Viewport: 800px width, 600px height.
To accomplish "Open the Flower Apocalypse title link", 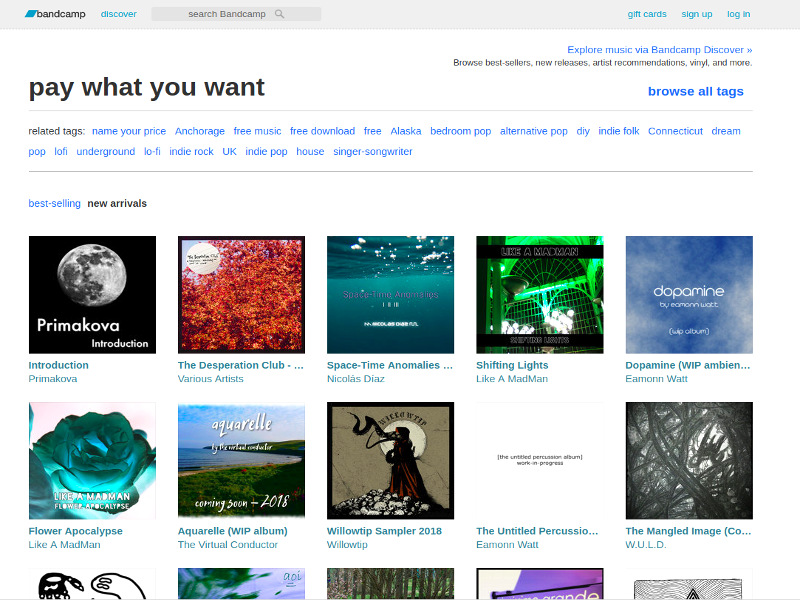I will click(x=76, y=531).
